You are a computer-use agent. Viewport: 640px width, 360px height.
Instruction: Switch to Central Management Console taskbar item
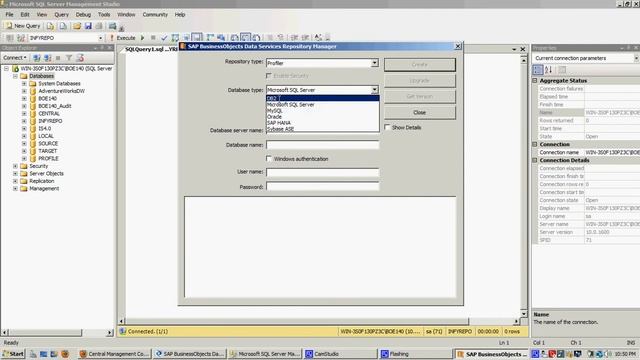tap(114, 354)
